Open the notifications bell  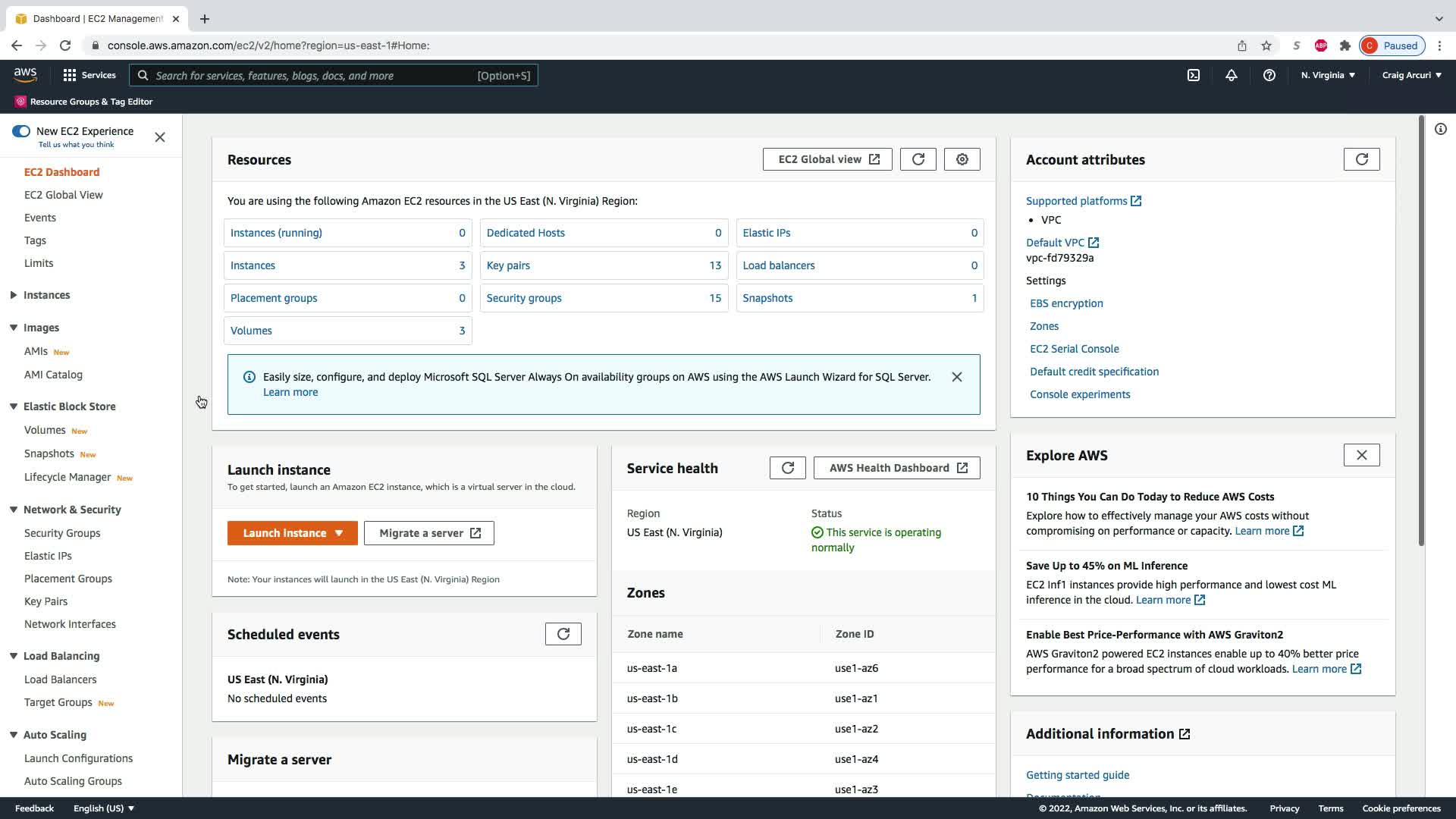coord(1232,75)
